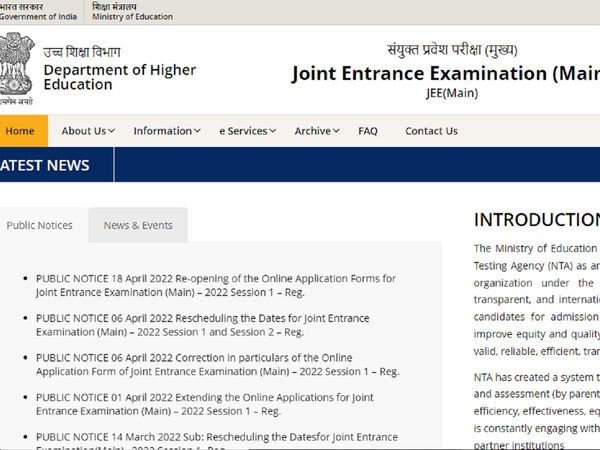This screenshot has width=600, height=450.
Task: Expand the Information chevron arrow
Action: pos(197,131)
